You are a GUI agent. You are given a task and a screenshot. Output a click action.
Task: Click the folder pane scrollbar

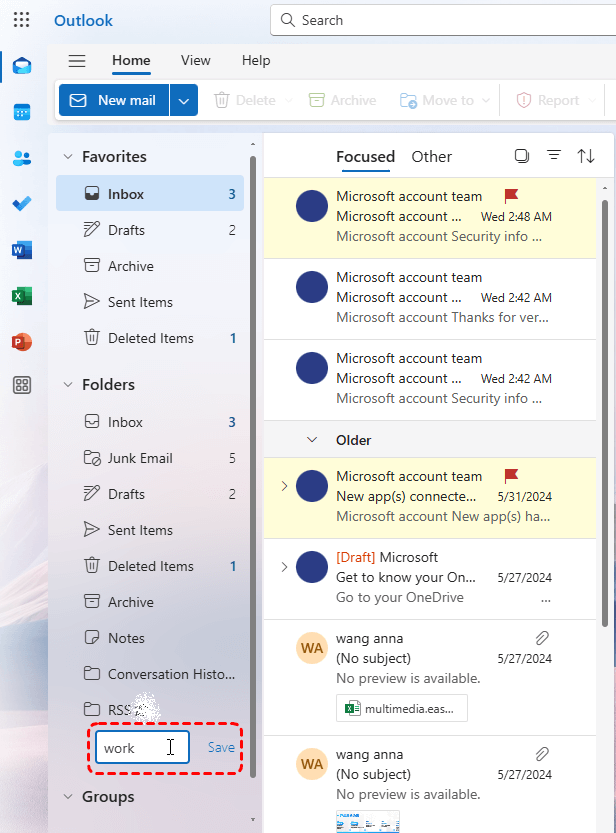pos(253,466)
